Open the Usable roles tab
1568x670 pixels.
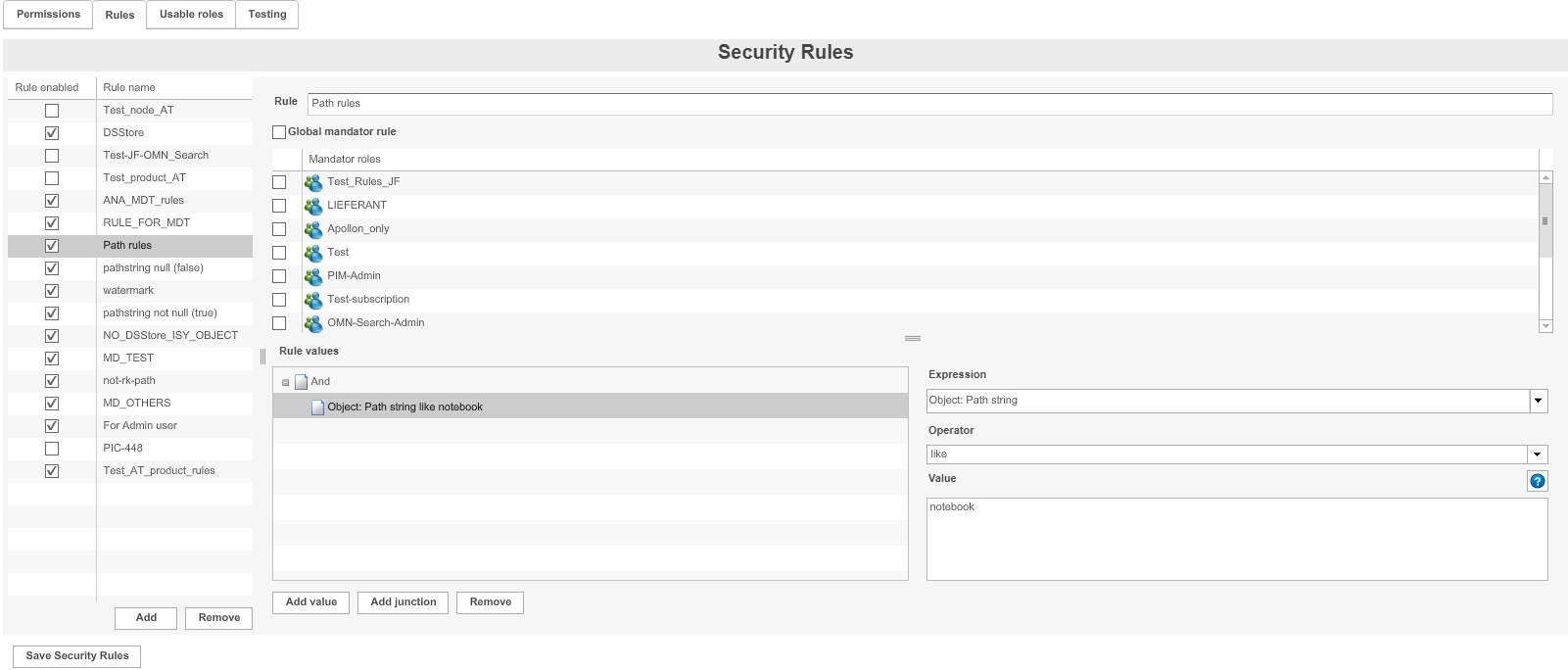point(191,15)
